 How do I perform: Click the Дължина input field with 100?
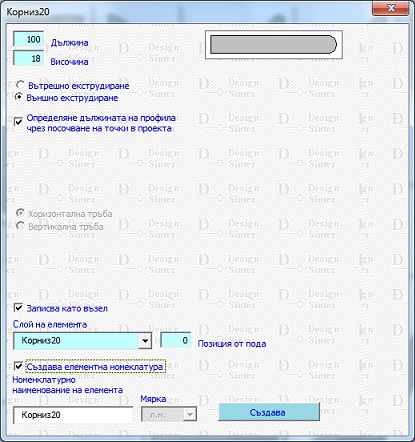pyautogui.click(x=28, y=39)
